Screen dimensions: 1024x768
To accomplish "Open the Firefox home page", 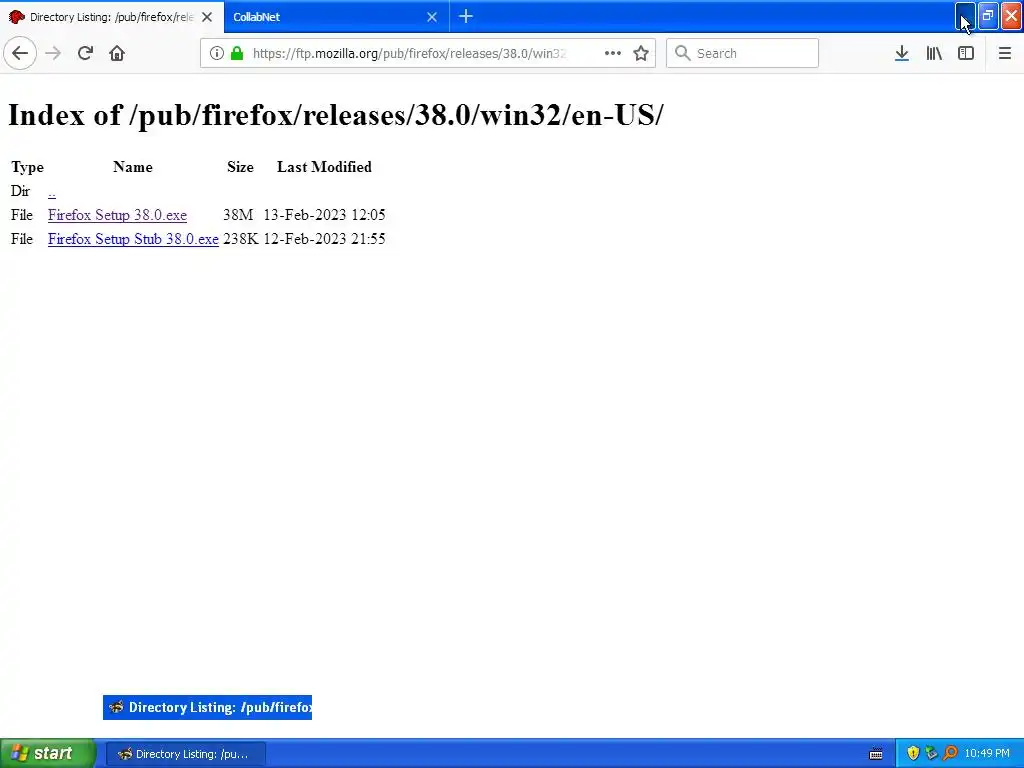I will pyautogui.click(x=117, y=53).
